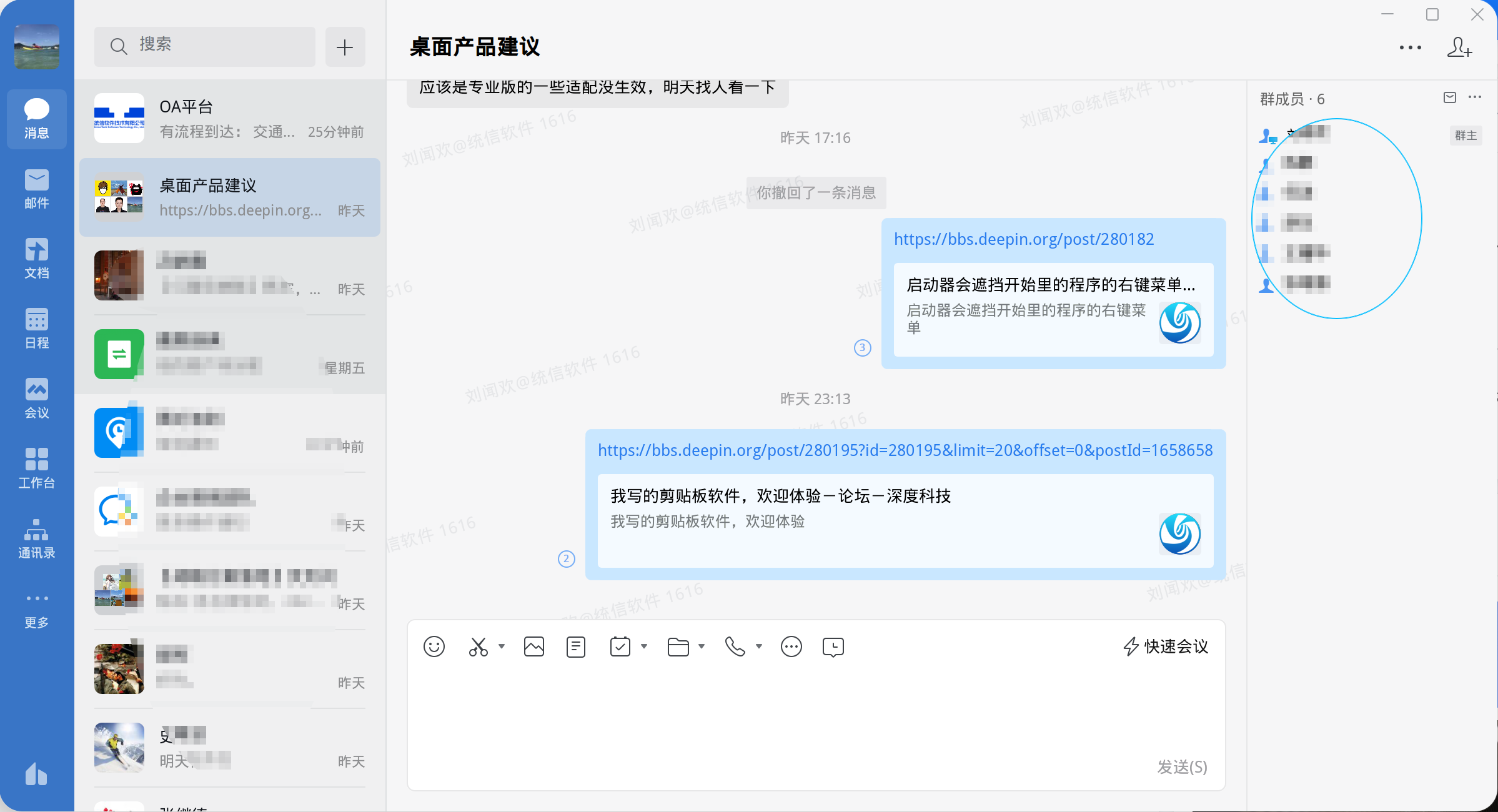The image size is (1498, 812).
Task: Click the user profile avatar
Action: pyautogui.click(x=37, y=47)
